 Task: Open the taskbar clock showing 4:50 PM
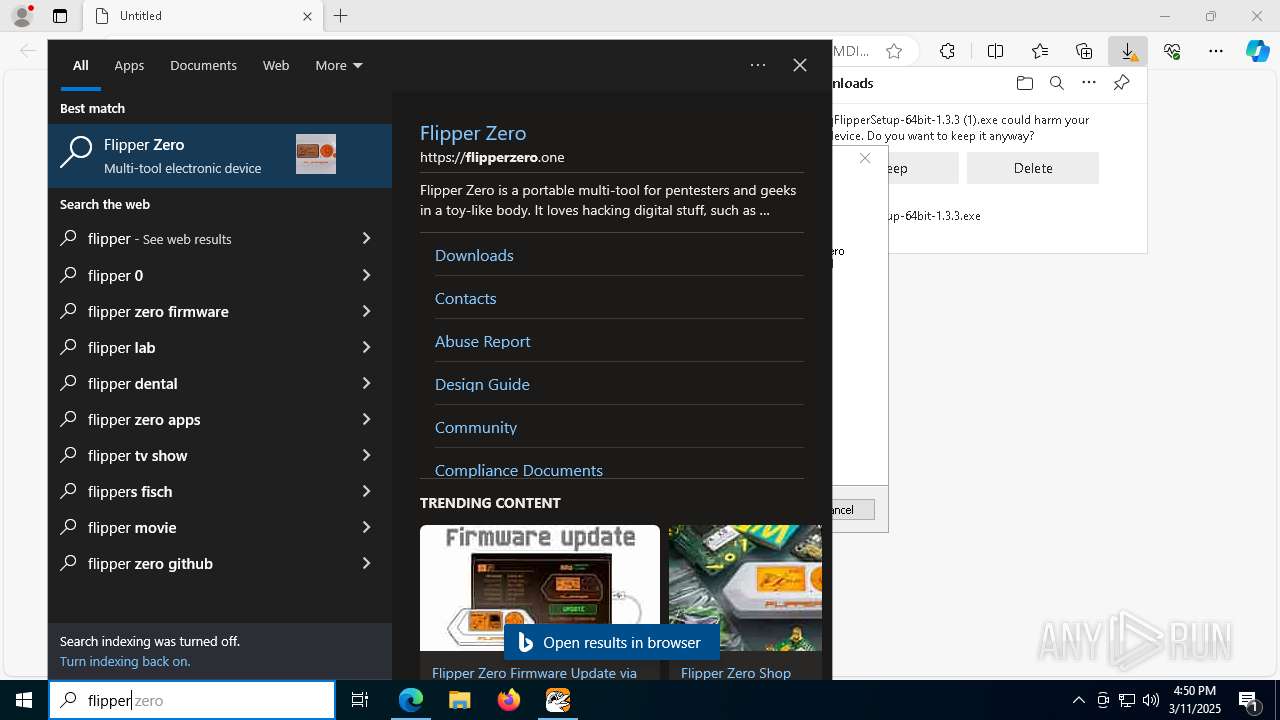pos(1195,700)
